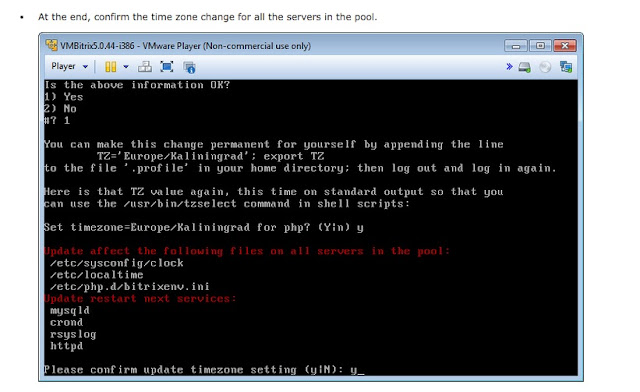Click the 'crond' service entry
This screenshot has height=392, width=640.
point(67,322)
